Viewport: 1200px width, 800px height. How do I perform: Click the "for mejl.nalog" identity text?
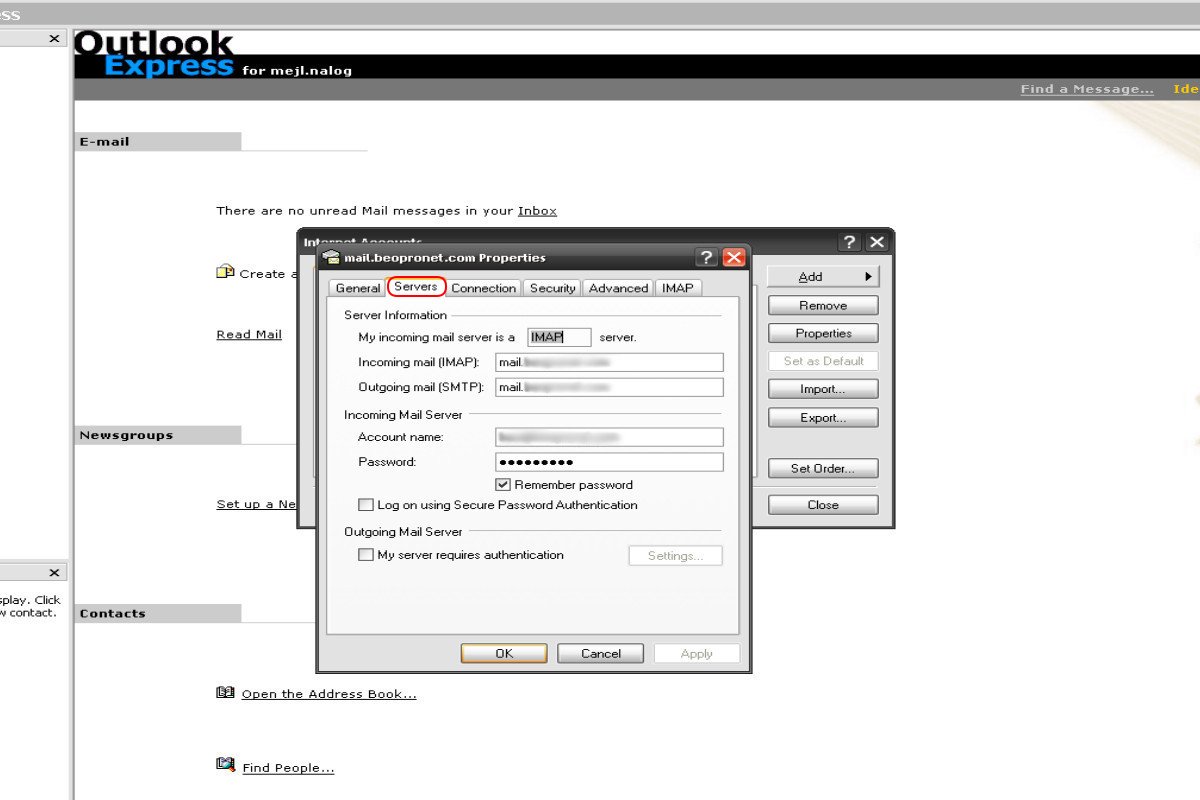[x=297, y=71]
